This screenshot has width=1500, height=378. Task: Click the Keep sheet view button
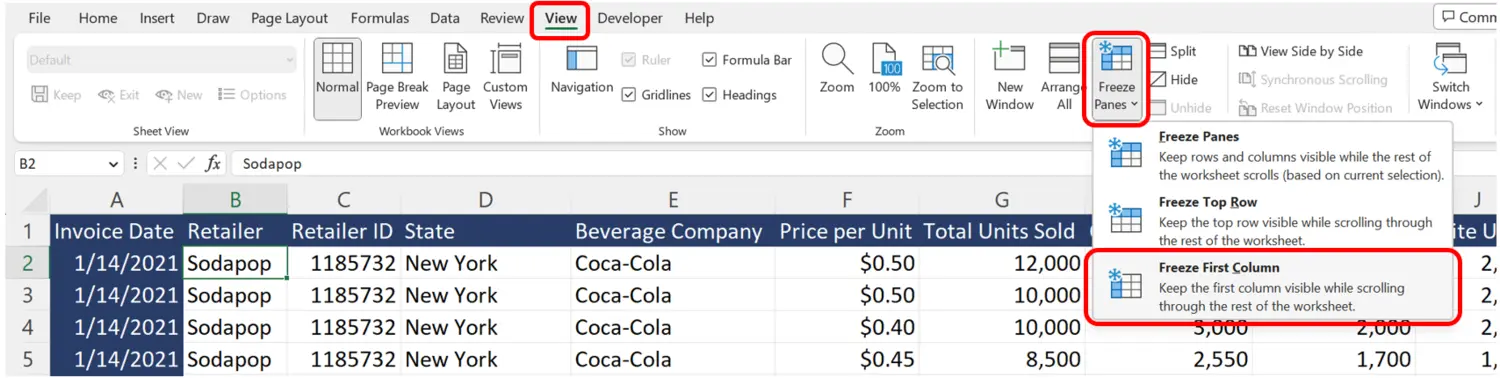56,95
